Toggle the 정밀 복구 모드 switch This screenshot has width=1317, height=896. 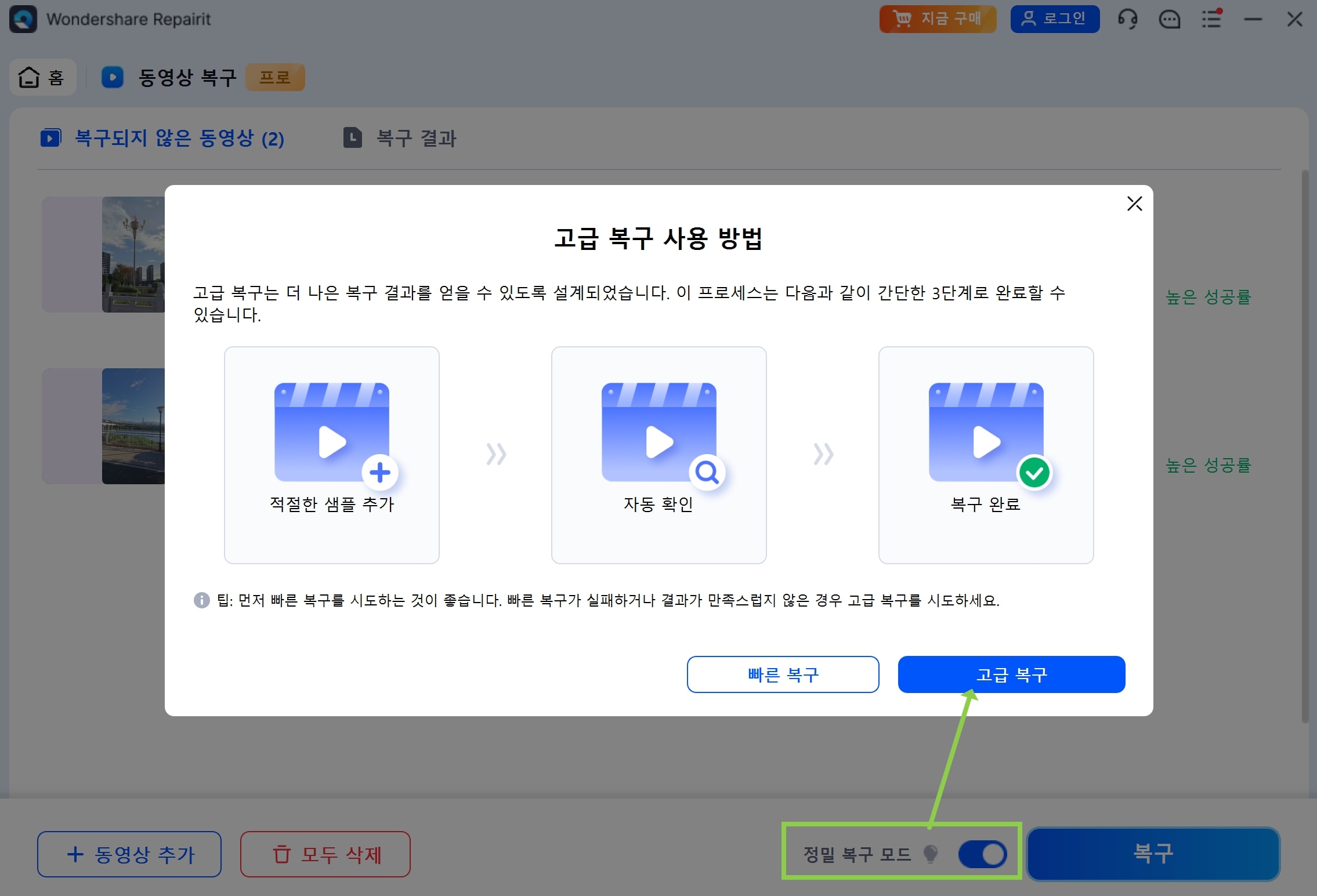tap(983, 854)
